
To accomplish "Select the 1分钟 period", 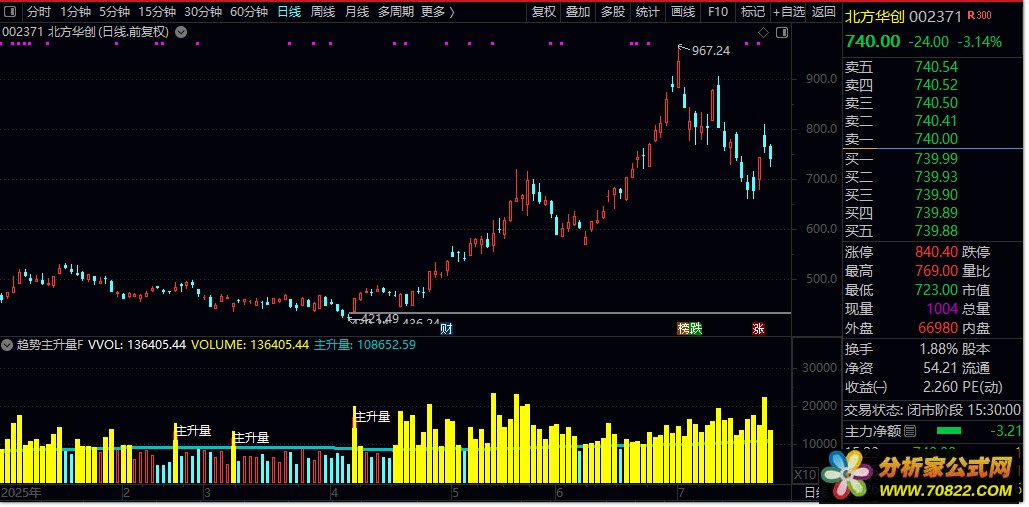I will (x=75, y=12).
